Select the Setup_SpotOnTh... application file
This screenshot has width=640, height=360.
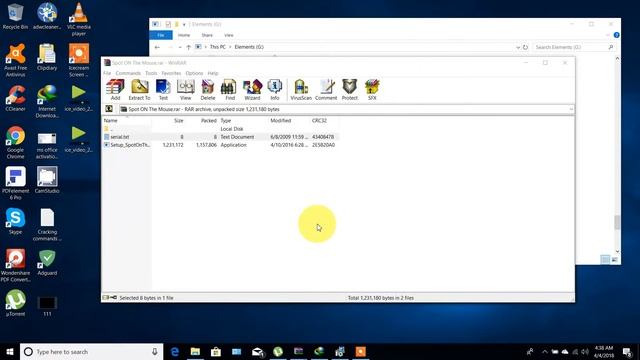220,145
